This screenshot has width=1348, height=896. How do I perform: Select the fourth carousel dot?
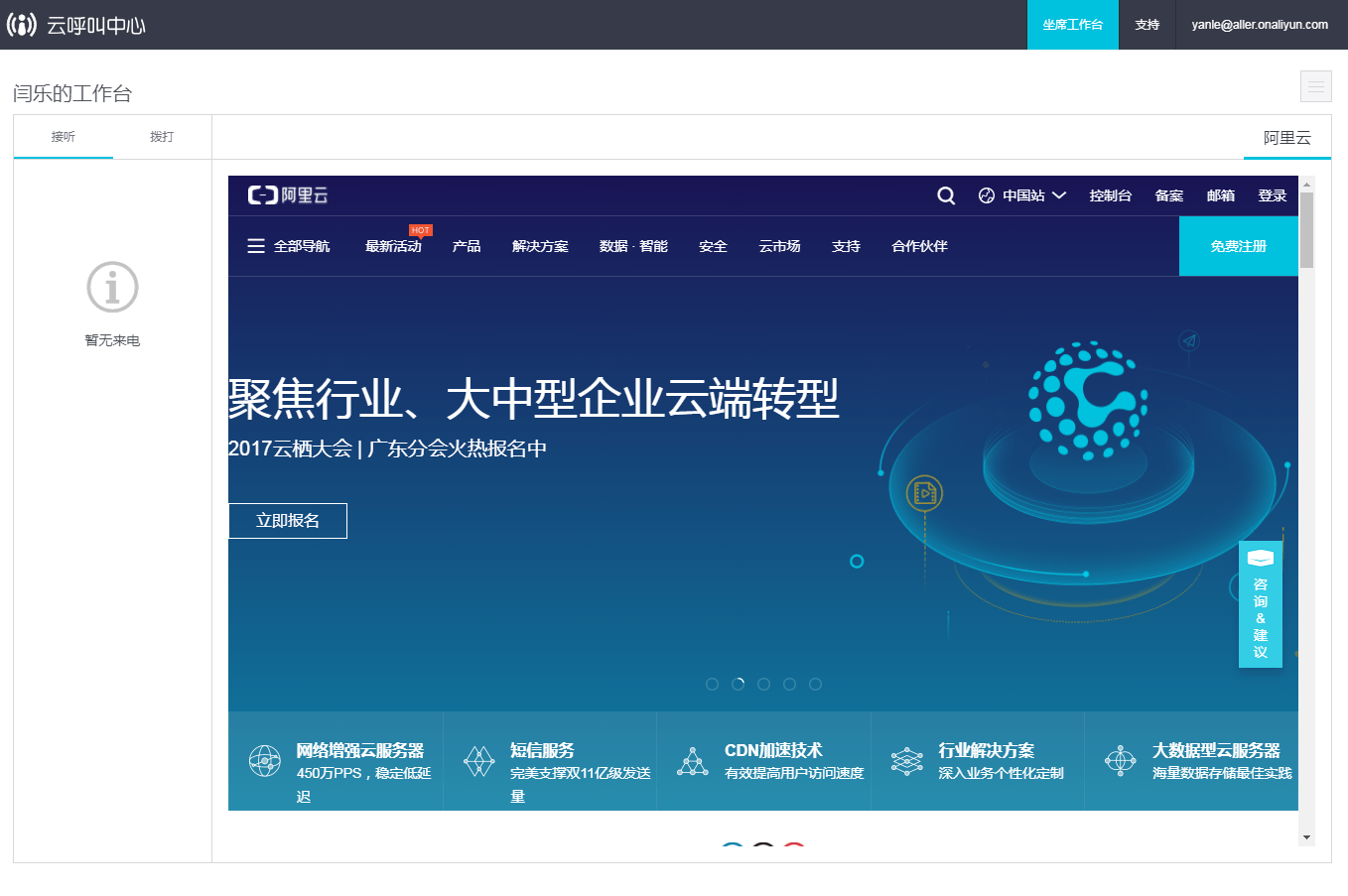789,684
